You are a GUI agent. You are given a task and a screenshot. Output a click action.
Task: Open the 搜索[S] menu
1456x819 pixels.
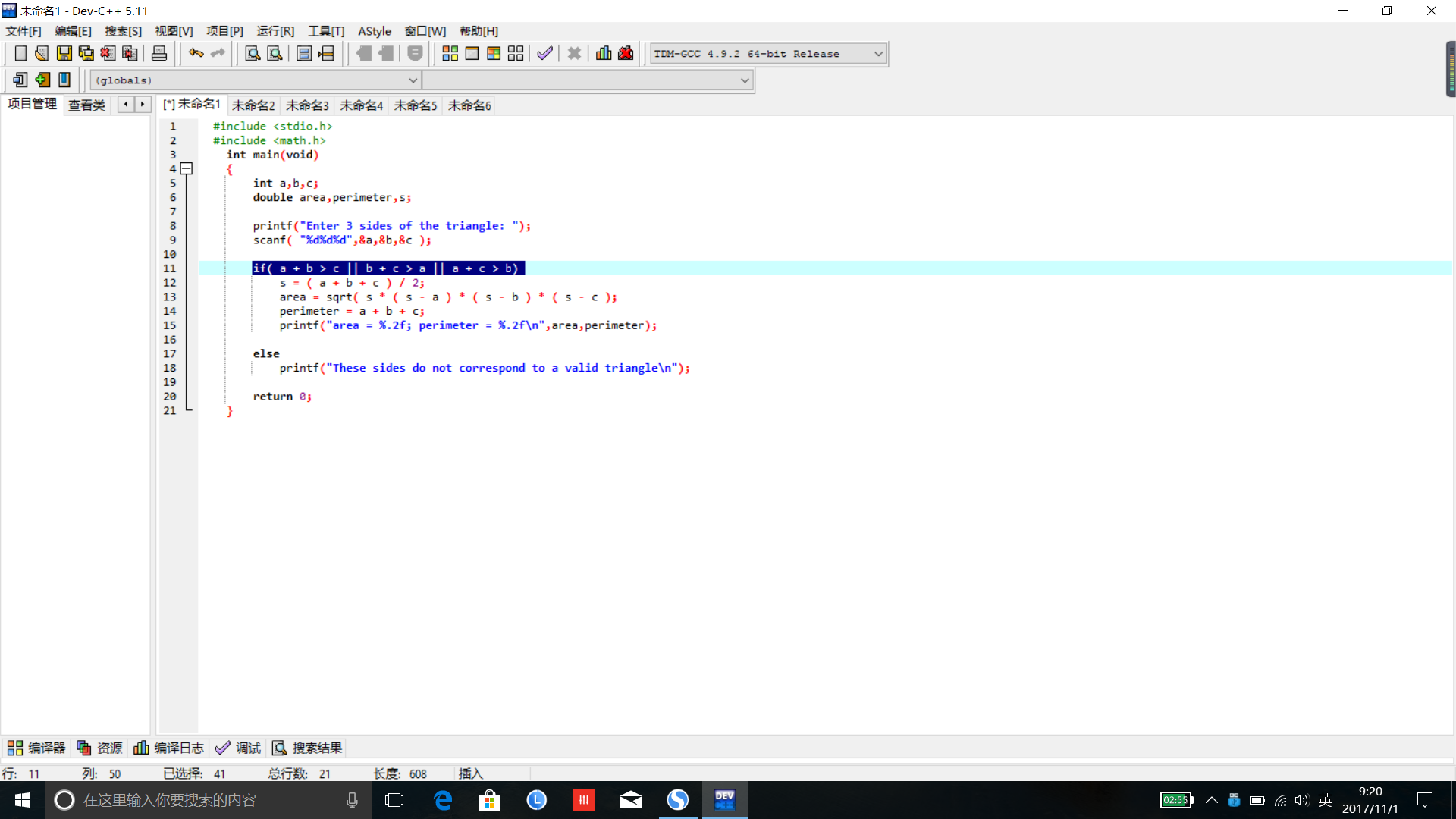pyautogui.click(x=123, y=31)
